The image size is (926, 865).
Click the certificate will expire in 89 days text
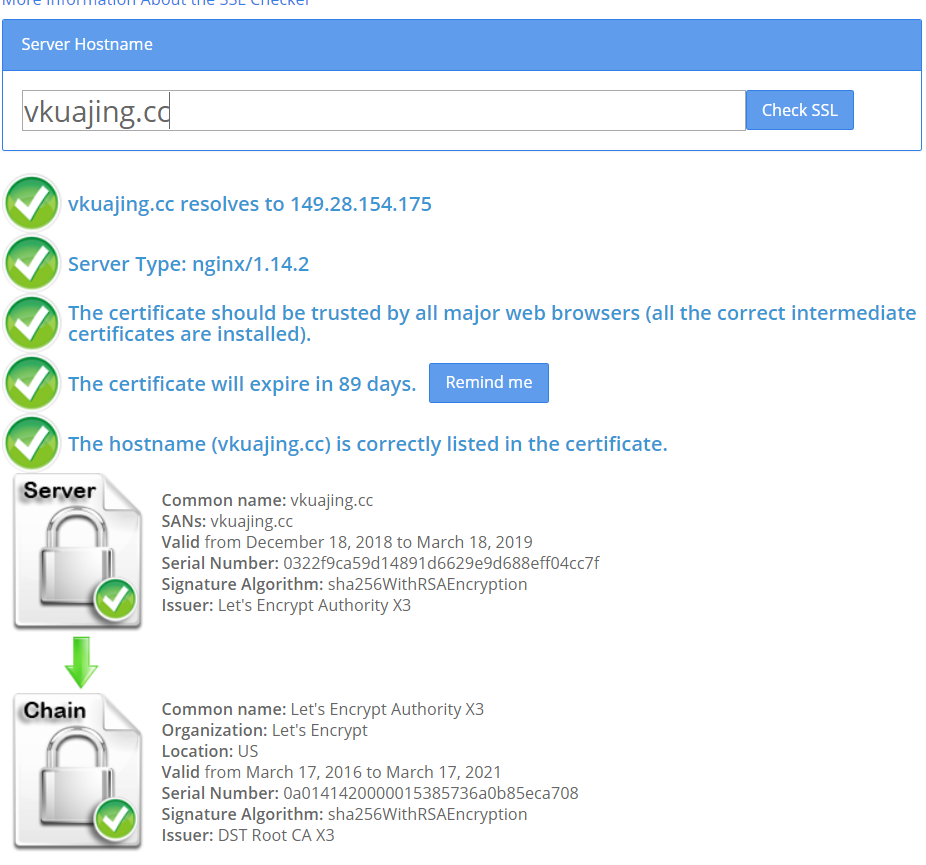tap(241, 384)
